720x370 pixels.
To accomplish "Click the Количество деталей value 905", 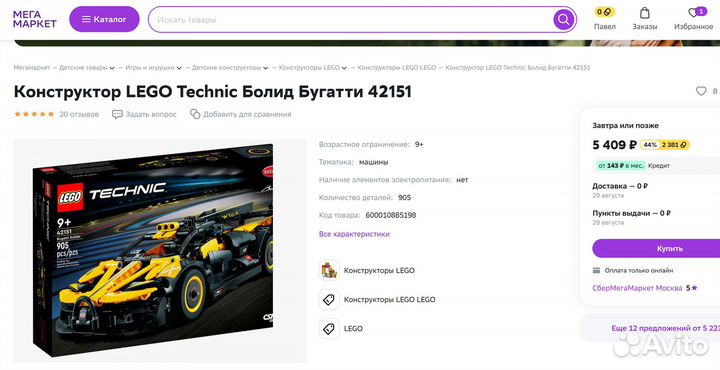I will pyautogui.click(x=405, y=197).
